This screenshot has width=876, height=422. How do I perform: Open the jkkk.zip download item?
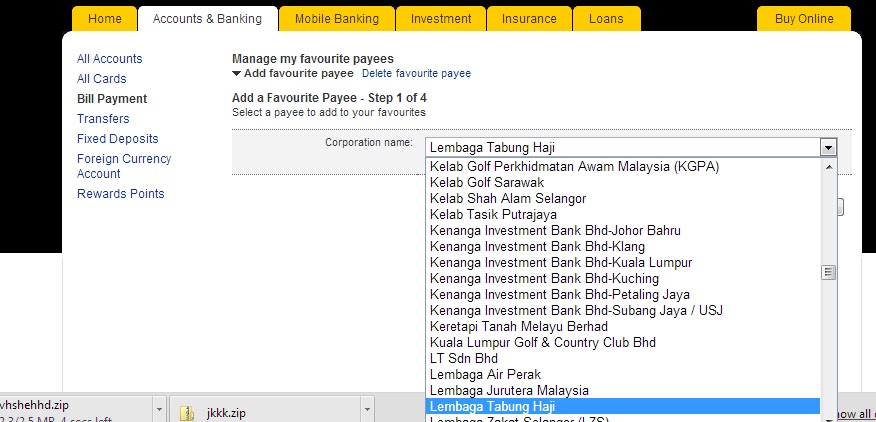pos(265,410)
